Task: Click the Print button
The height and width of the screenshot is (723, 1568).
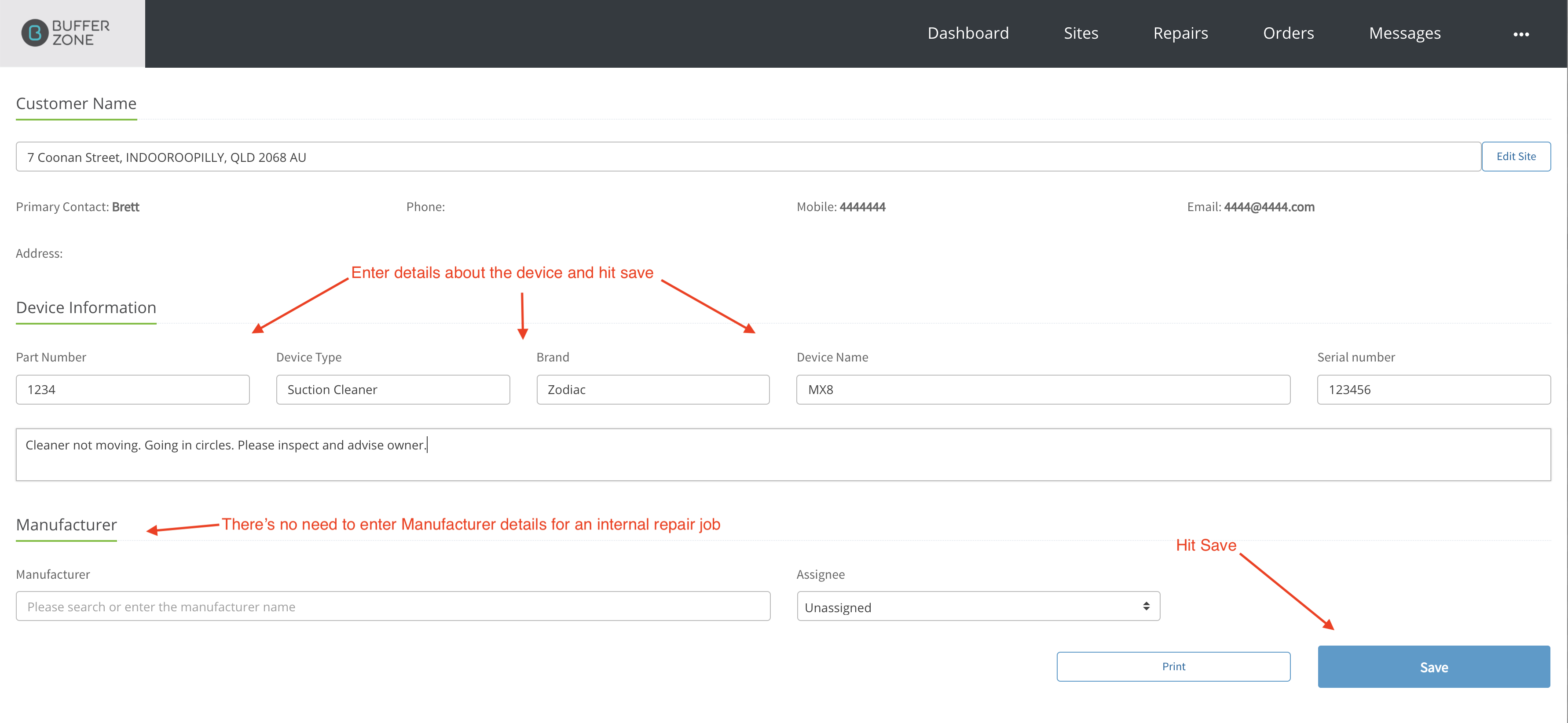Action: pos(1173,666)
